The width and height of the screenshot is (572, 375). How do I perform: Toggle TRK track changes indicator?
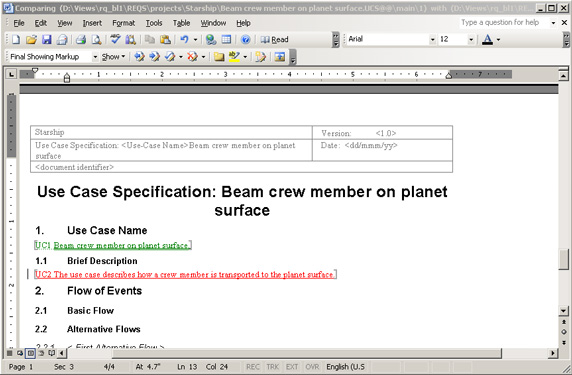pyautogui.click(x=273, y=367)
